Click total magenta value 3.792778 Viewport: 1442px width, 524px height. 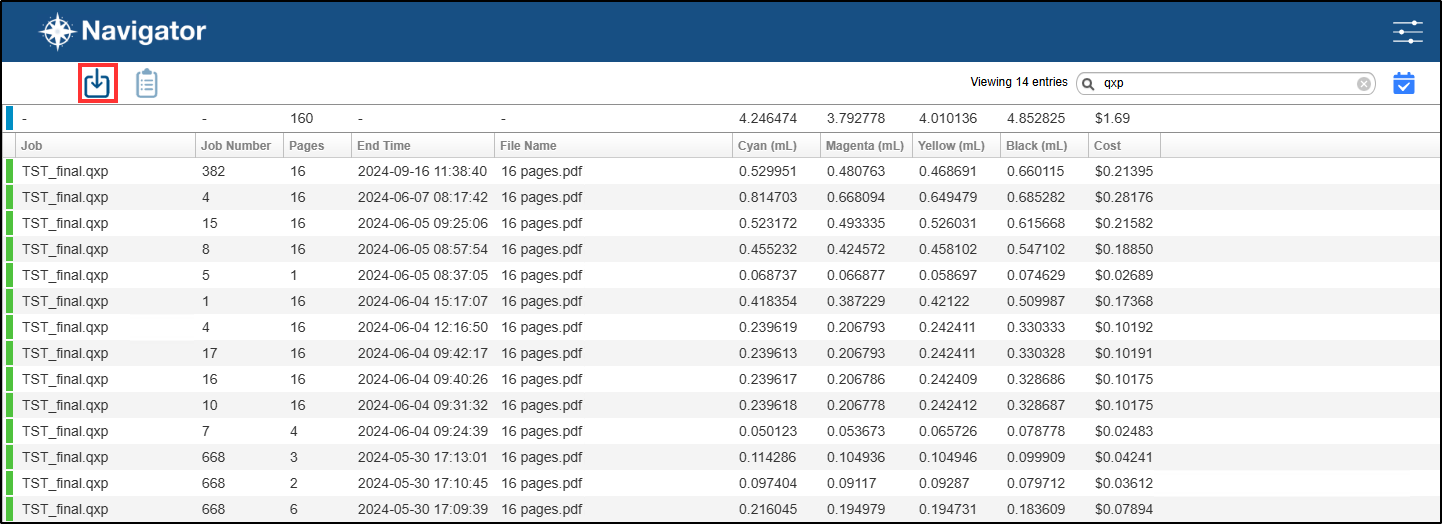pyautogui.click(x=856, y=118)
